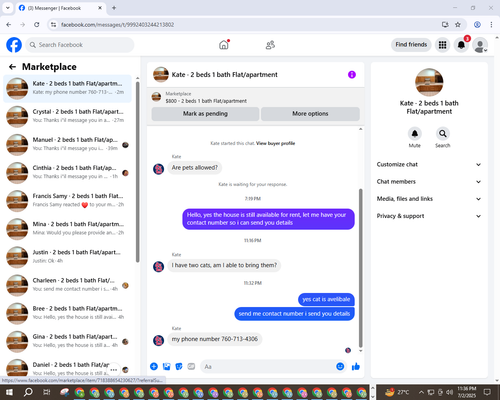Screen dimensions: 500x400
Task: Click 'send me contact number i send you details'
Action: [294, 314]
